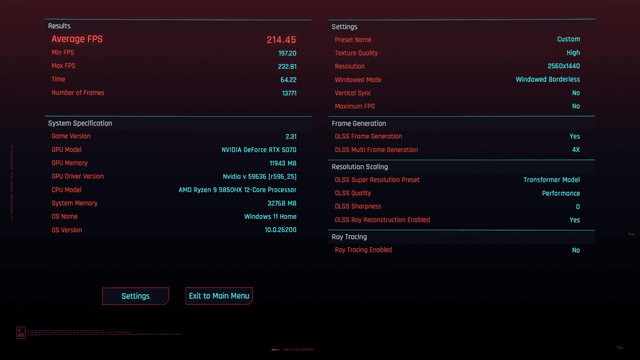Click Exit to Main Menu
This screenshot has height=360, width=640.
219,296
